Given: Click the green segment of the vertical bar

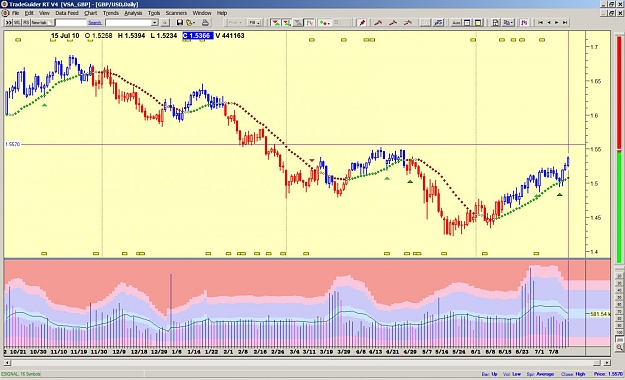Looking at the screenshot, I should click(x=619, y=207).
